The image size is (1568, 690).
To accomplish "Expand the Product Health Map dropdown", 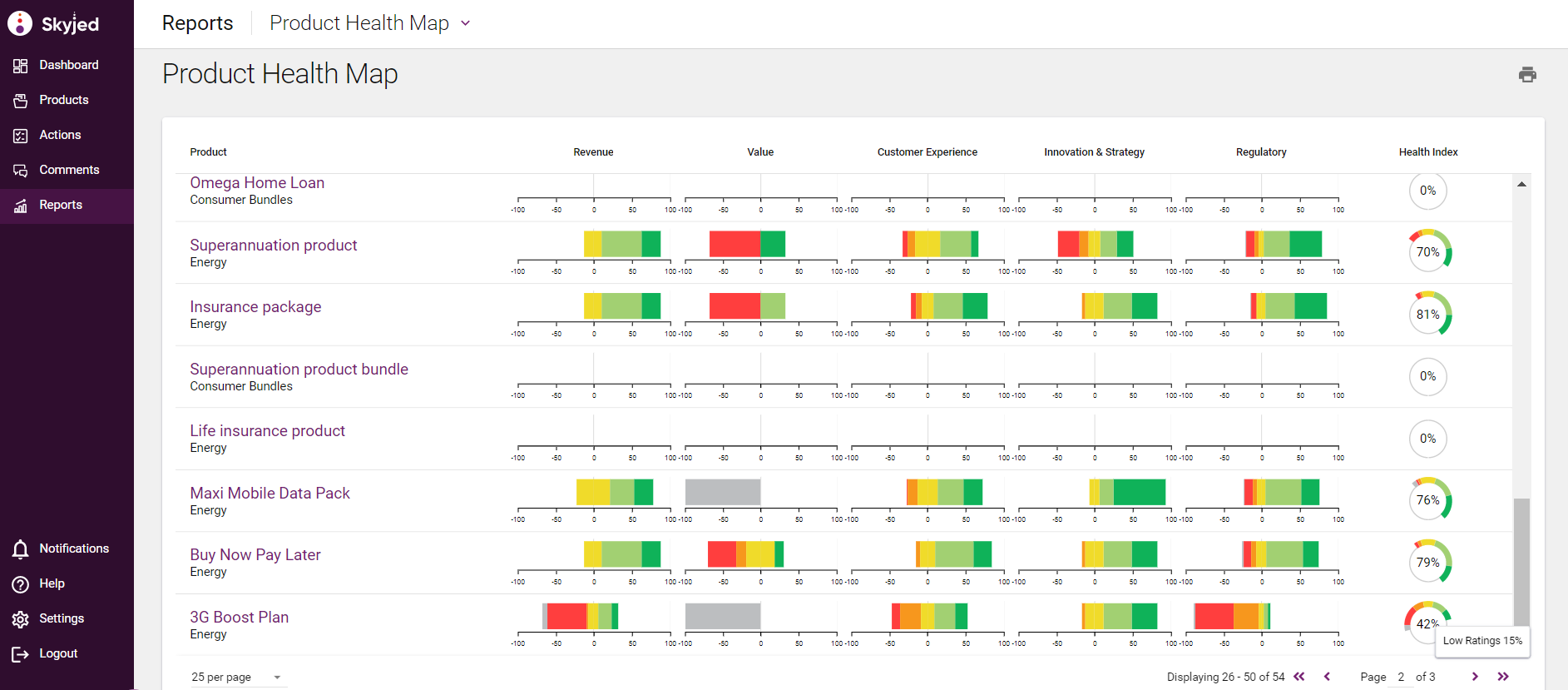I will pyautogui.click(x=465, y=23).
